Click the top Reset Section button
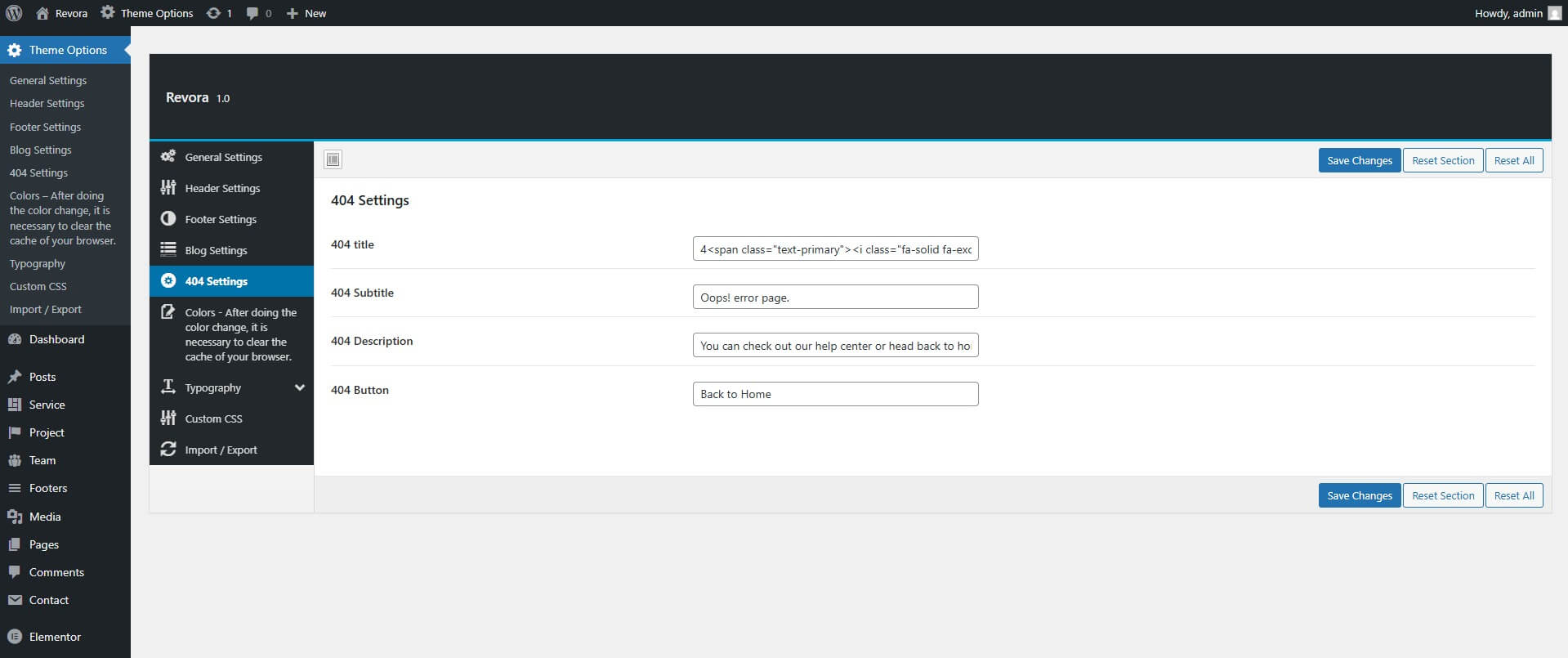 (1443, 160)
